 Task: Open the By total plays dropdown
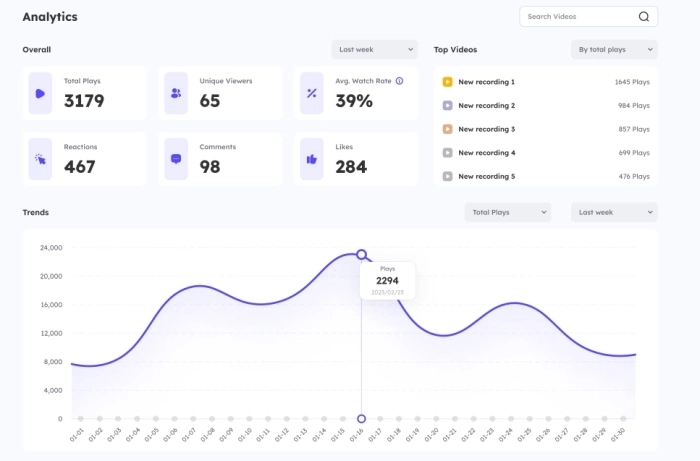point(613,49)
